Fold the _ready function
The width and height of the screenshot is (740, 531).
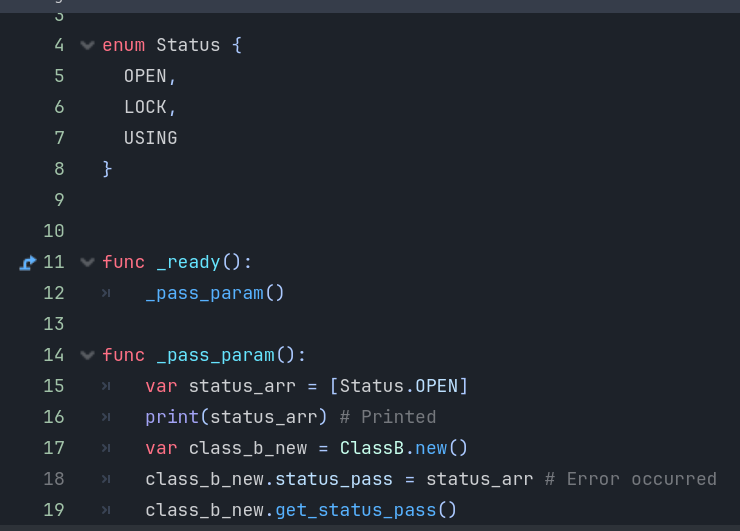pyautogui.click(x=87, y=262)
